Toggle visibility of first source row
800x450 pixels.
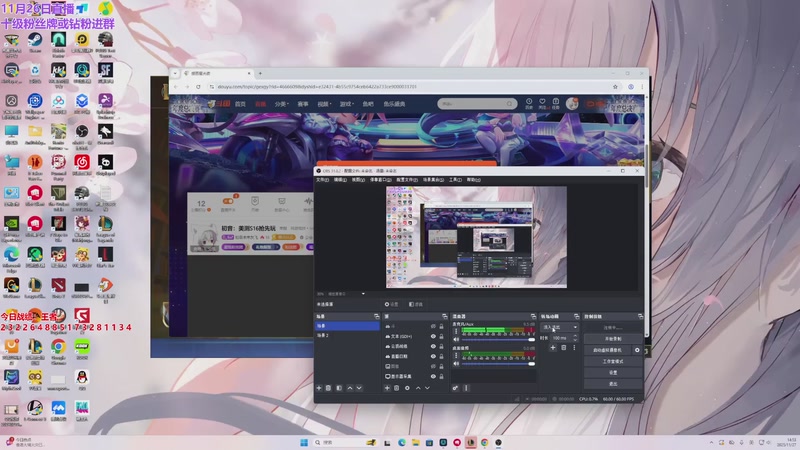point(433,327)
